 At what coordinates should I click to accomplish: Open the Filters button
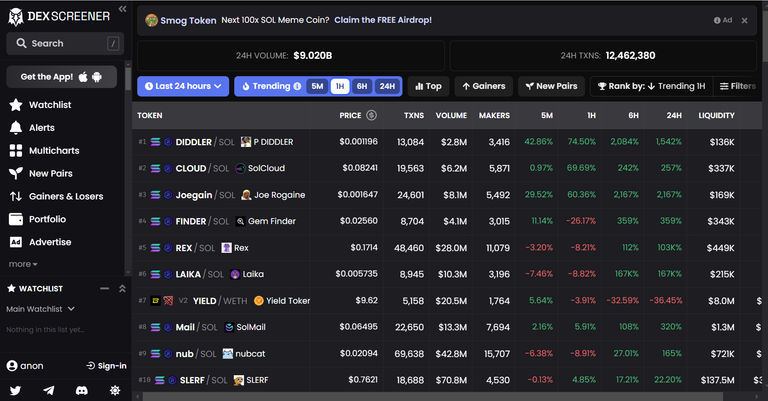tap(738, 86)
